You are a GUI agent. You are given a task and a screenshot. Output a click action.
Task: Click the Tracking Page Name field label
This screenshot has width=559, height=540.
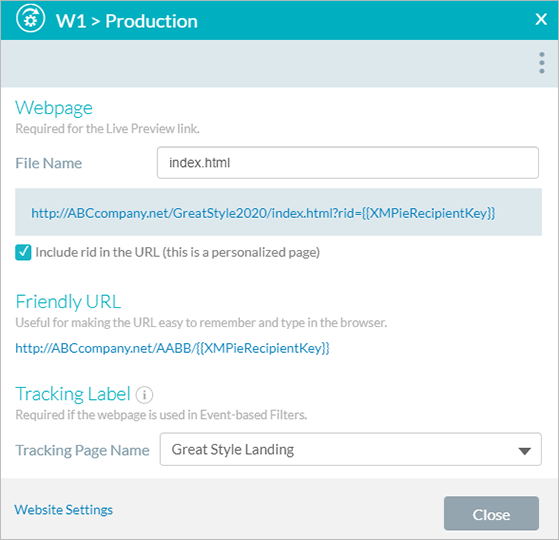tap(82, 450)
